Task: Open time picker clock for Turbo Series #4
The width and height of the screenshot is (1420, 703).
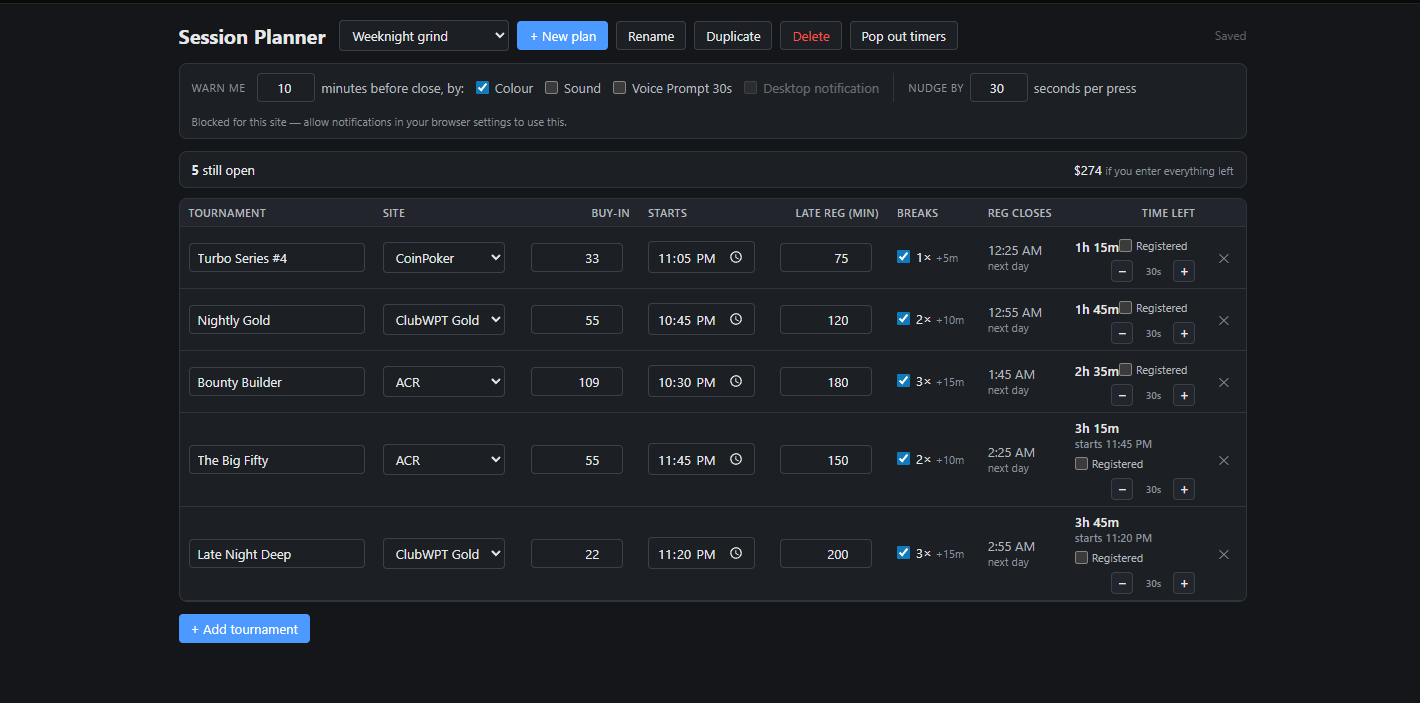Action: [736, 257]
